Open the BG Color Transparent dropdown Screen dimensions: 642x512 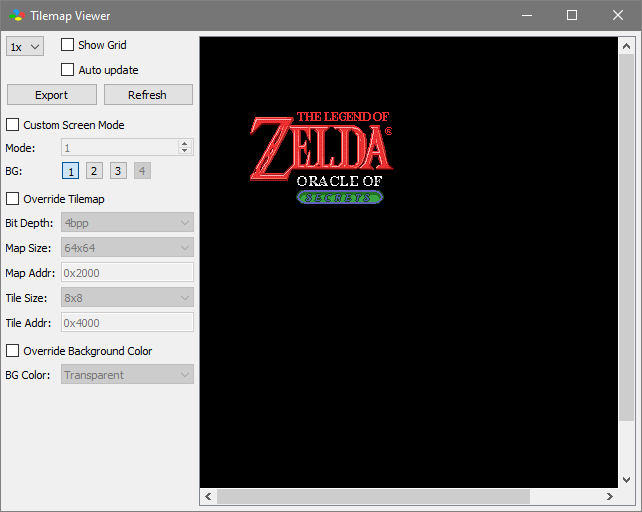coord(127,374)
